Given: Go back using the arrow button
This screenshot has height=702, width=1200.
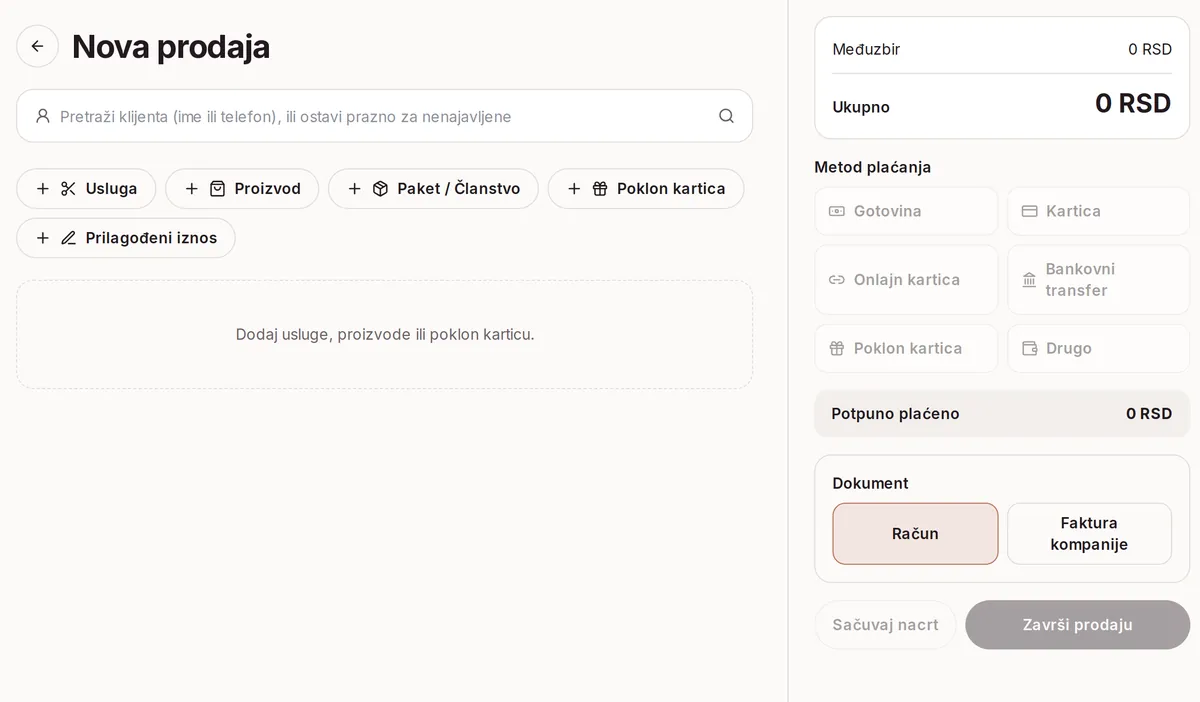Looking at the screenshot, I should [38, 46].
